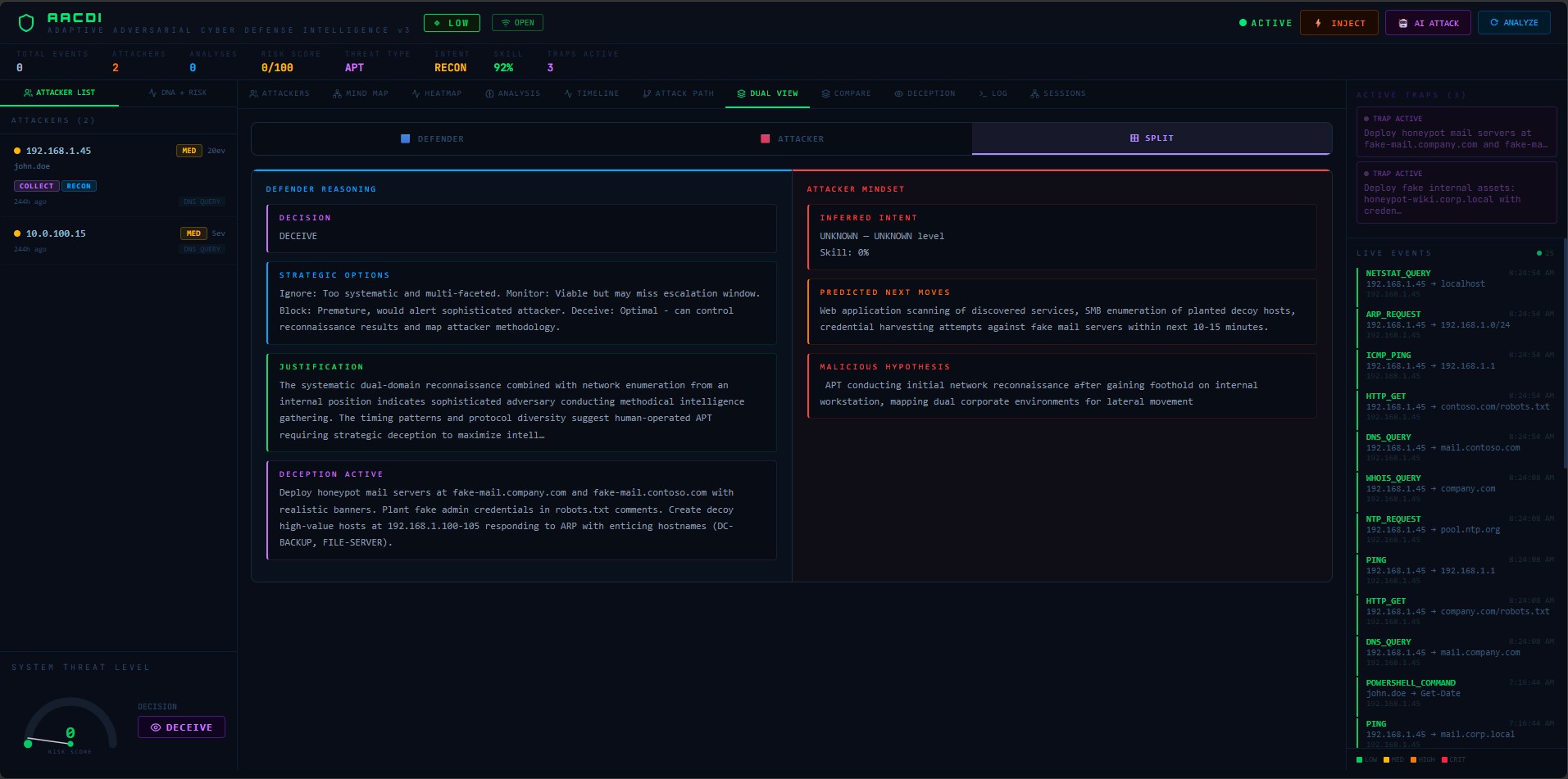1568x779 pixels.
Task: Open the Timeline tab
Action: coord(592,93)
